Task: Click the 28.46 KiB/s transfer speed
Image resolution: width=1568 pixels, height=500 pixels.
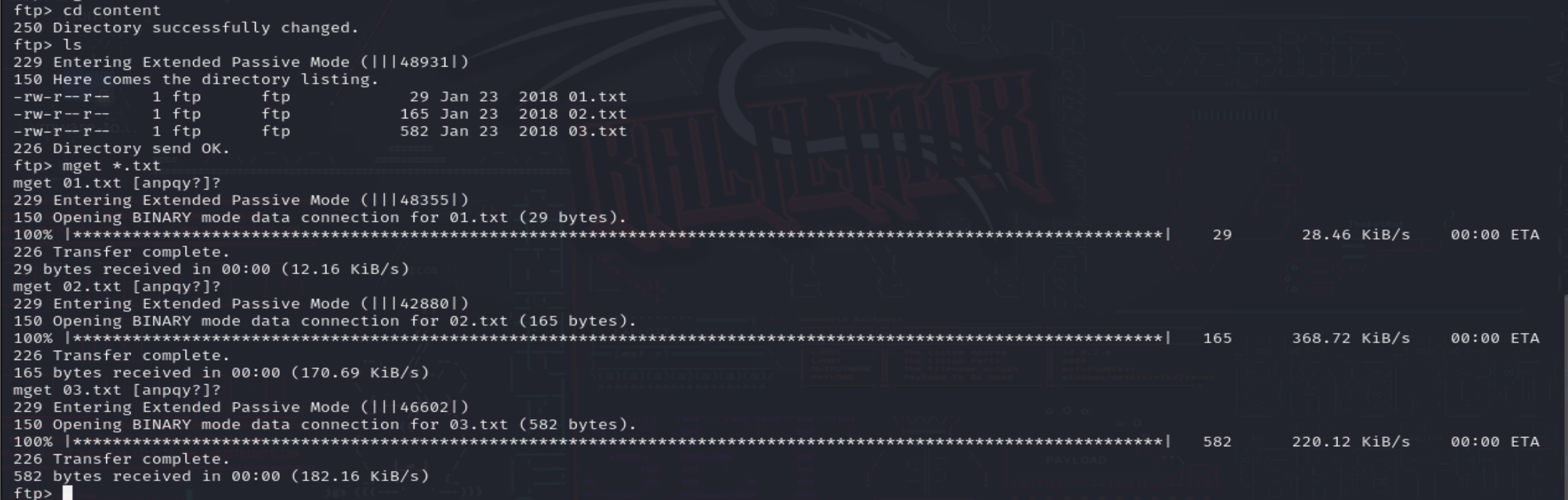Action: (1355, 235)
